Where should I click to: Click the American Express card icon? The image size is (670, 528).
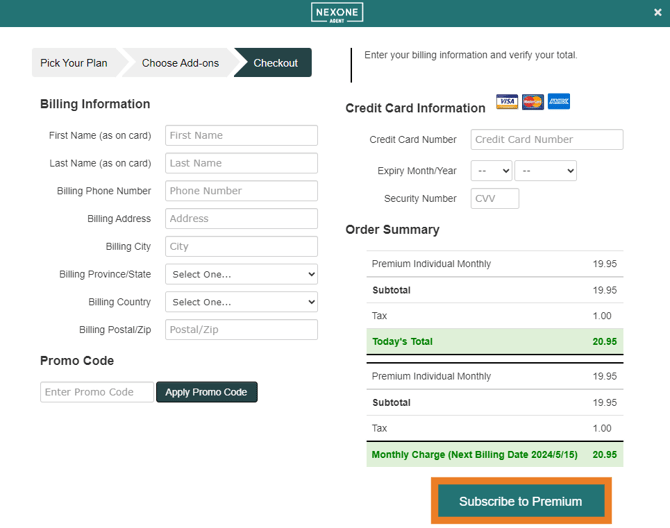click(558, 102)
